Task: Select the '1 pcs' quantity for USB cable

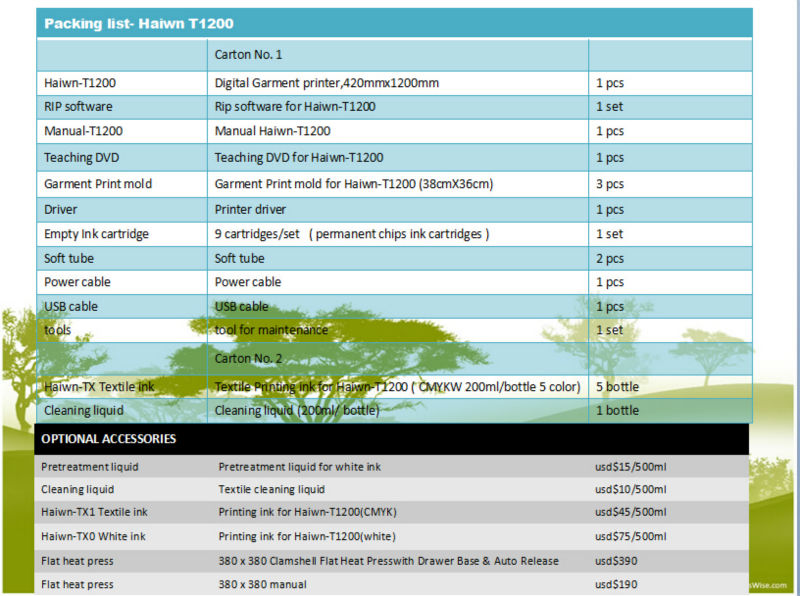Action: (x=610, y=306)
